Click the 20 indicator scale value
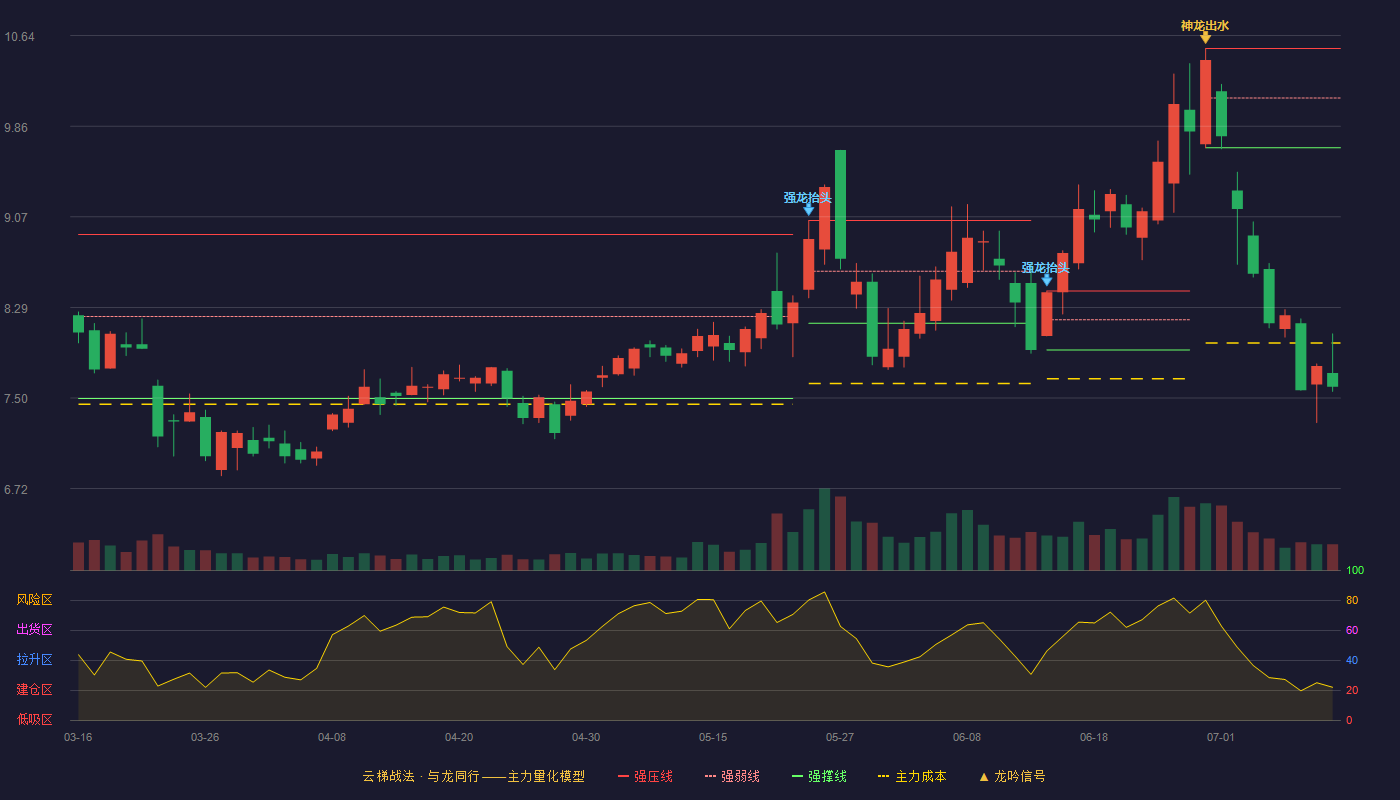 coord(1352,691)
